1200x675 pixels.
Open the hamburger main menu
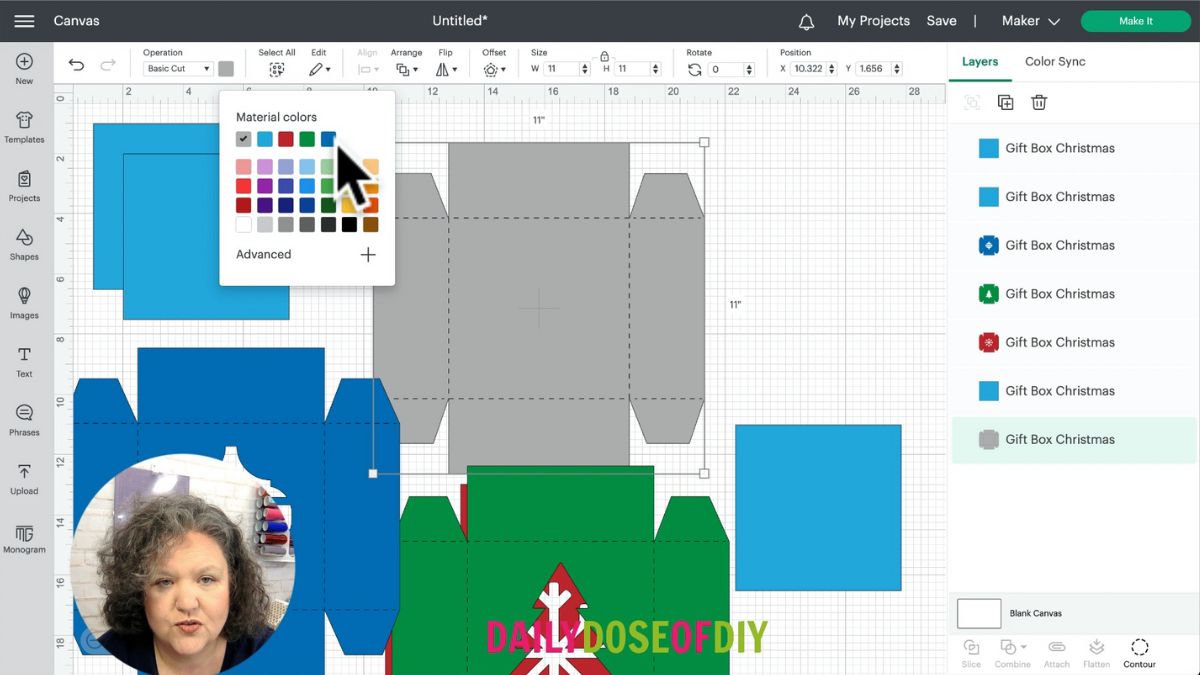point(24,21)
